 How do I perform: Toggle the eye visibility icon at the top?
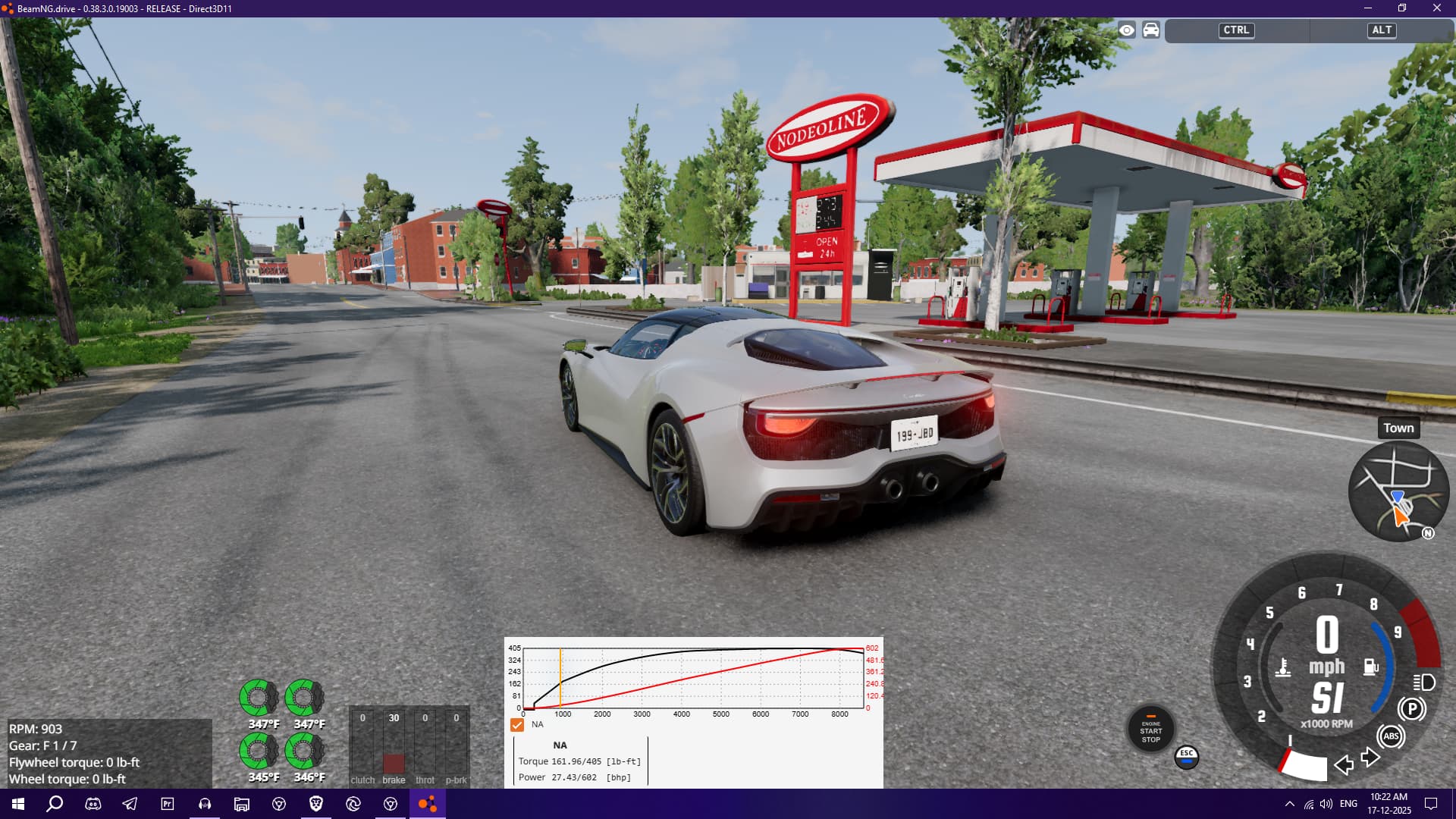1127,30
